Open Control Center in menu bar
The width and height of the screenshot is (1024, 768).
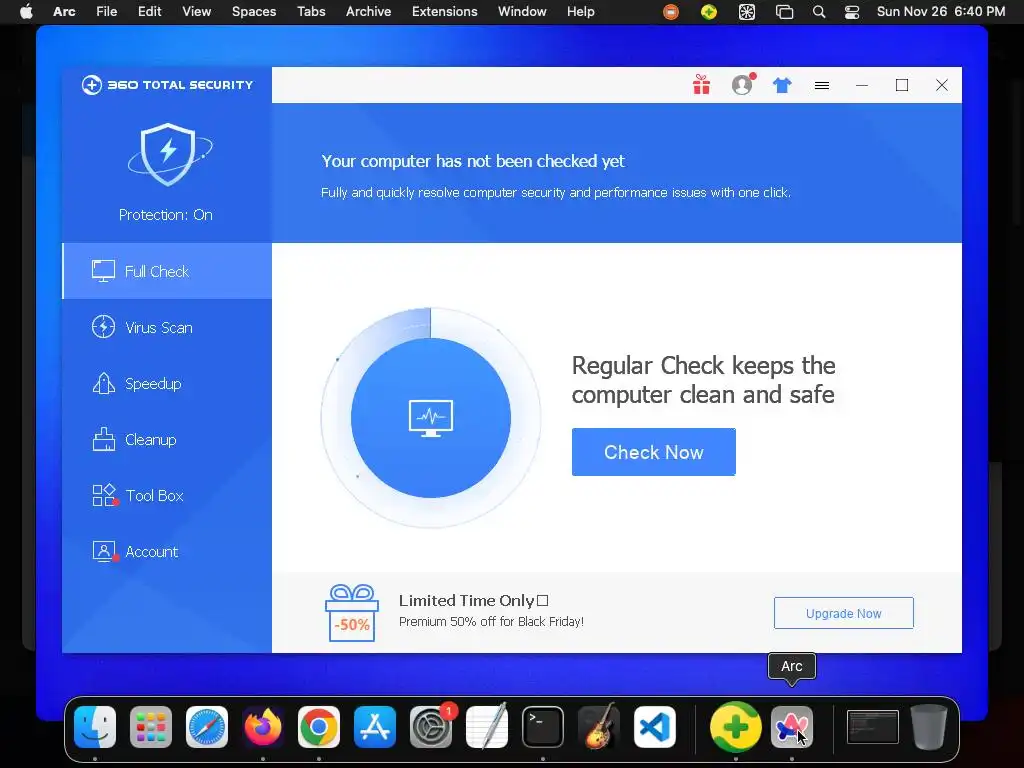click(852, 12)
